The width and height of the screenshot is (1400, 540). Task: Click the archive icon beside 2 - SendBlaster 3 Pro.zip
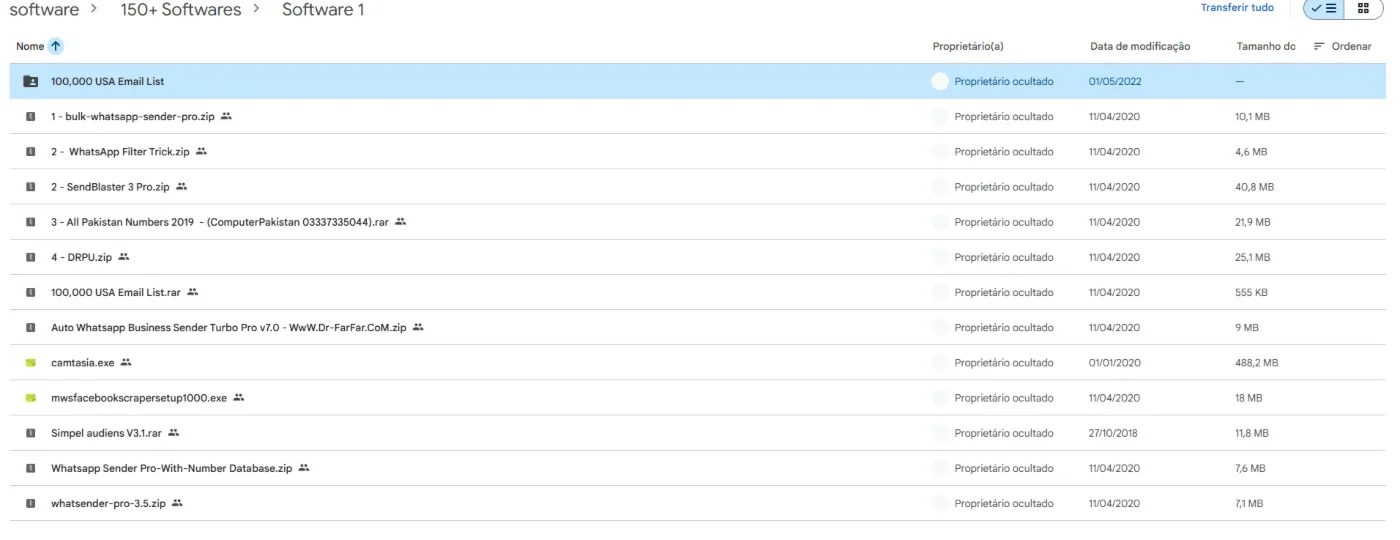click(31, 187)
